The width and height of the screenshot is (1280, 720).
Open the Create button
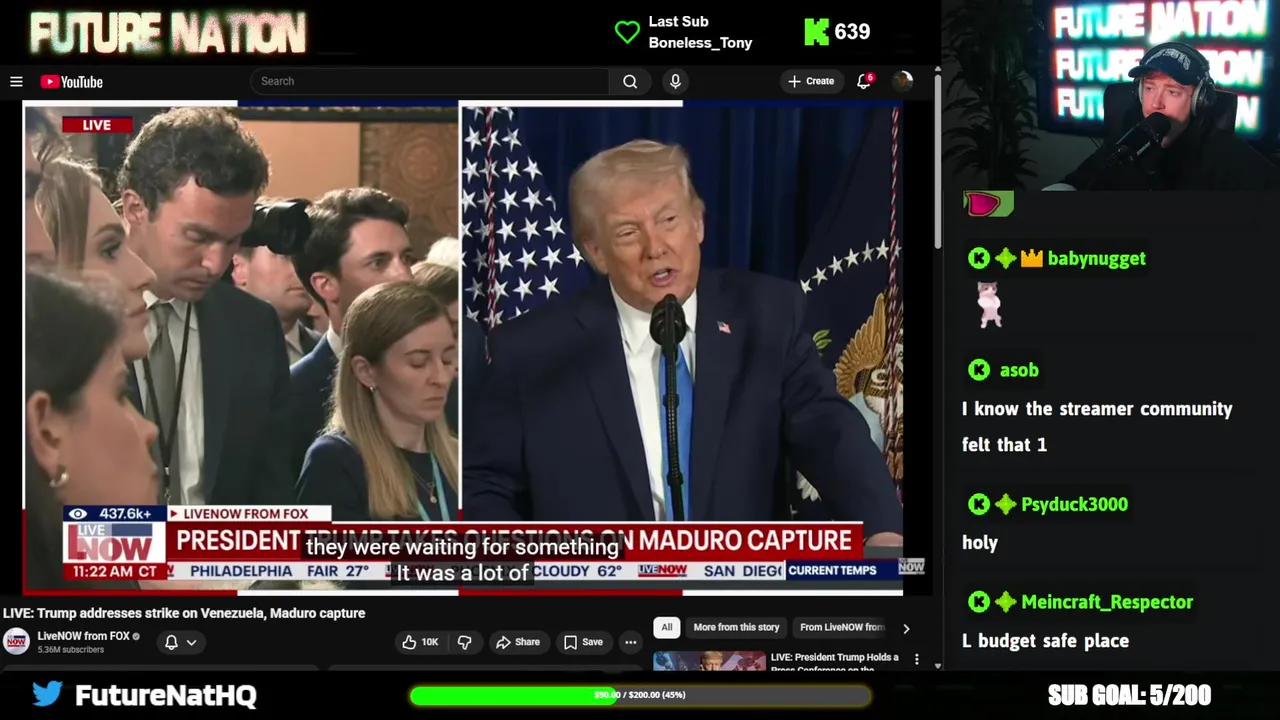[811, 81]
